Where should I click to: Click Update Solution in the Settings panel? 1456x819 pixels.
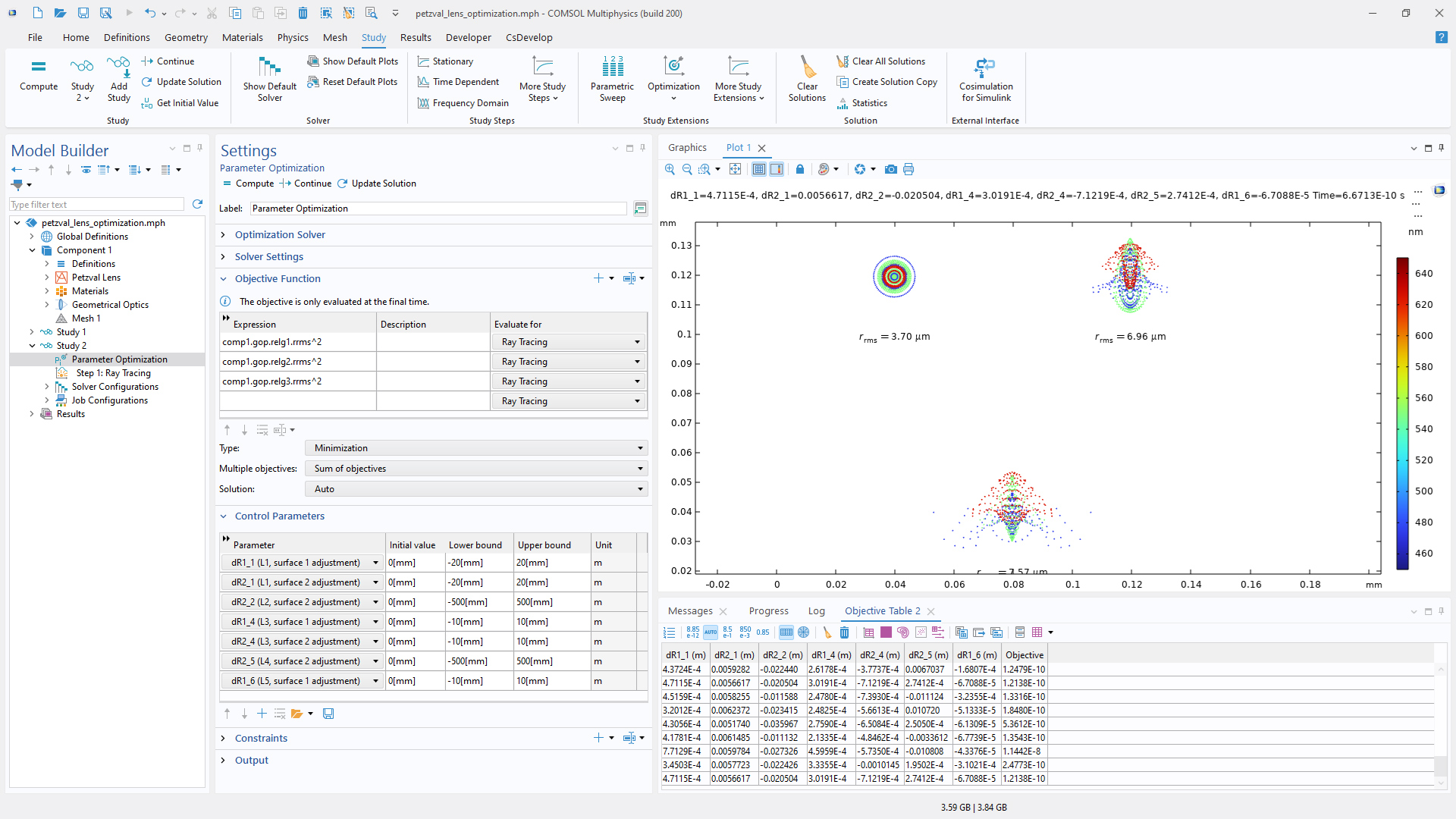pyautogui.click(x=377, y=184)
